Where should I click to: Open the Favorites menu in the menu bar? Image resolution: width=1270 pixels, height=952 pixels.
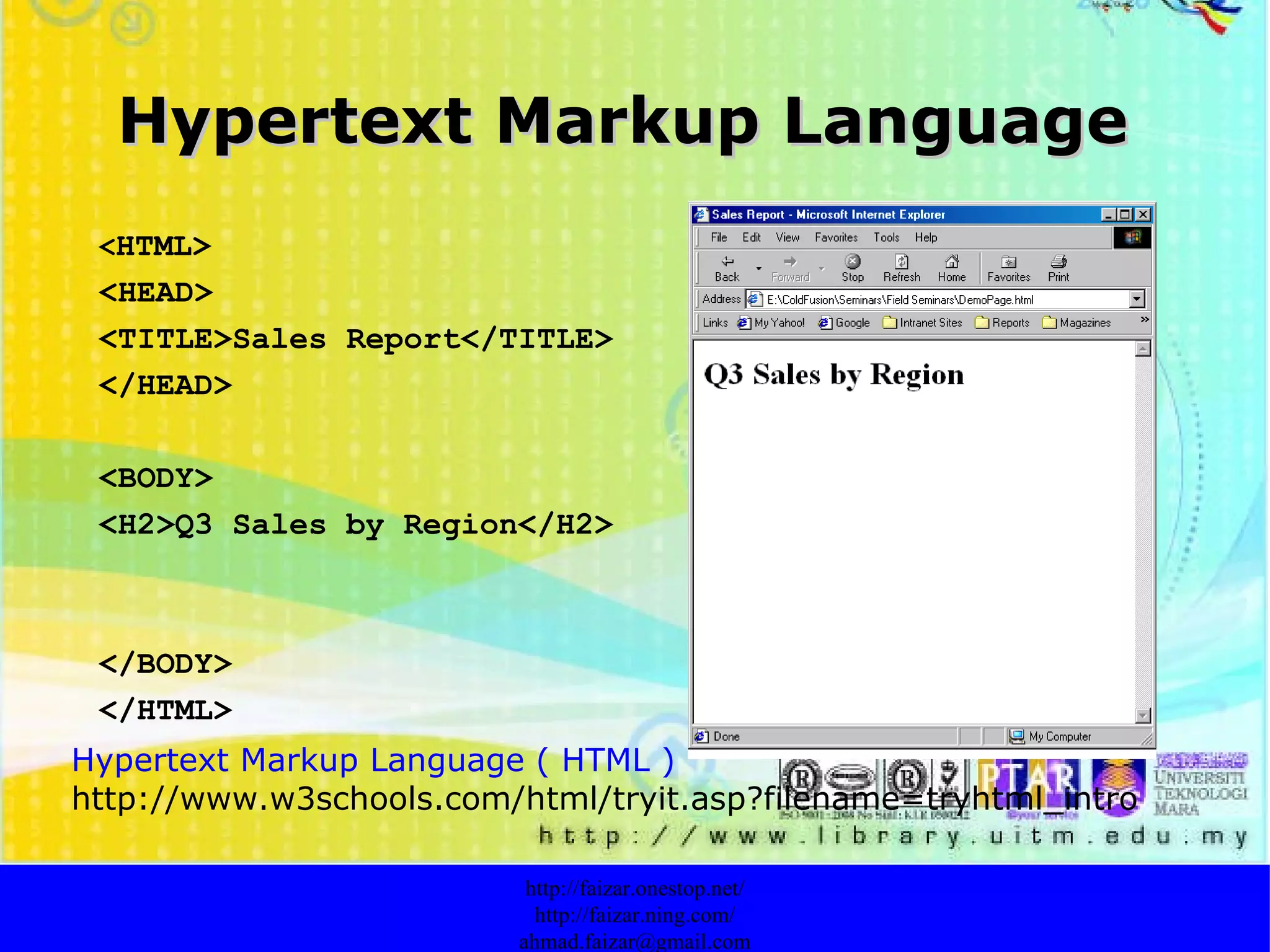[836, 237]
